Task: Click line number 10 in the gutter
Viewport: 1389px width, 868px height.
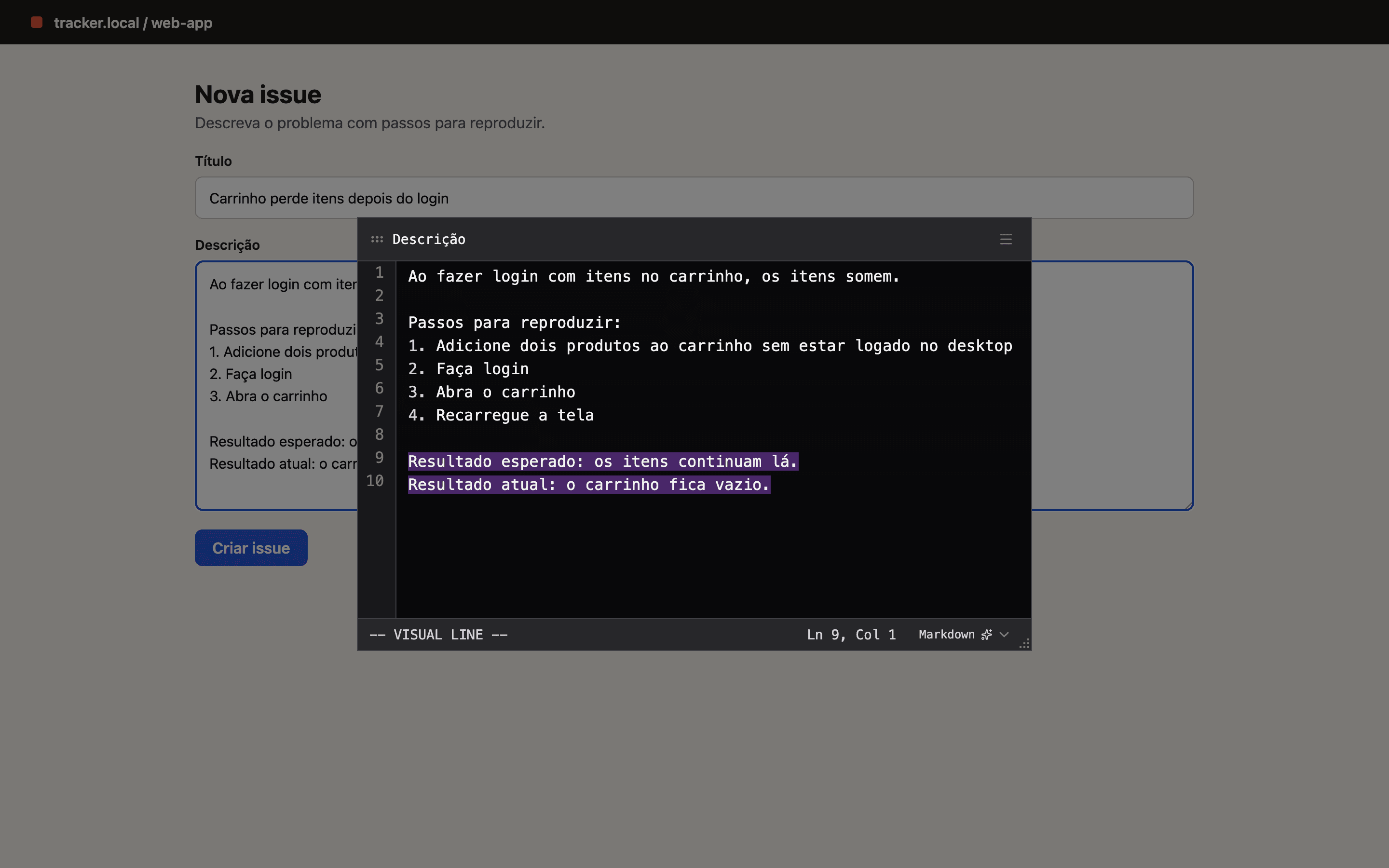Action: [x=375, y=480]
